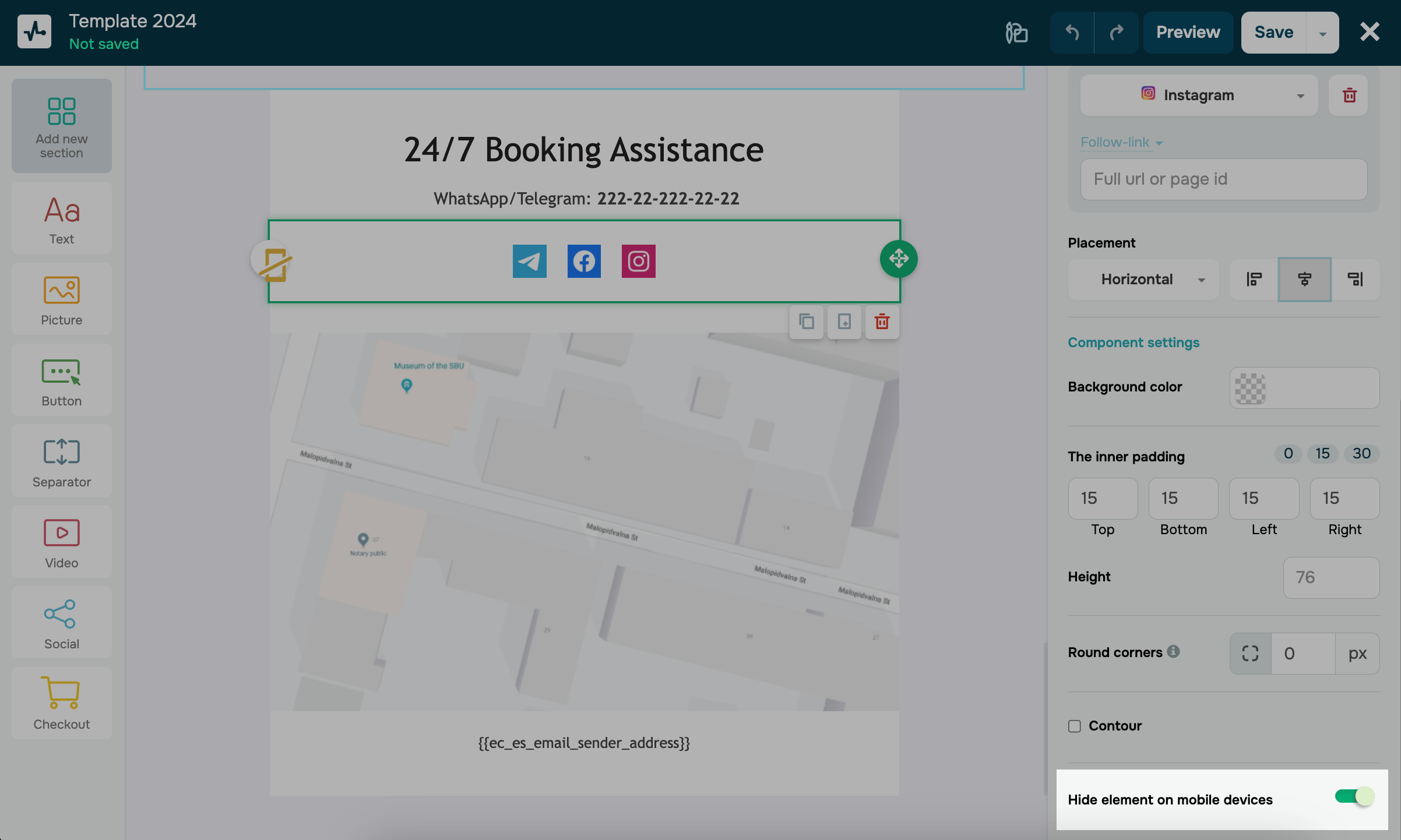The image size is (1401, 840).
Task: Click the undo arrow icon
Action: coord(1072,33)
